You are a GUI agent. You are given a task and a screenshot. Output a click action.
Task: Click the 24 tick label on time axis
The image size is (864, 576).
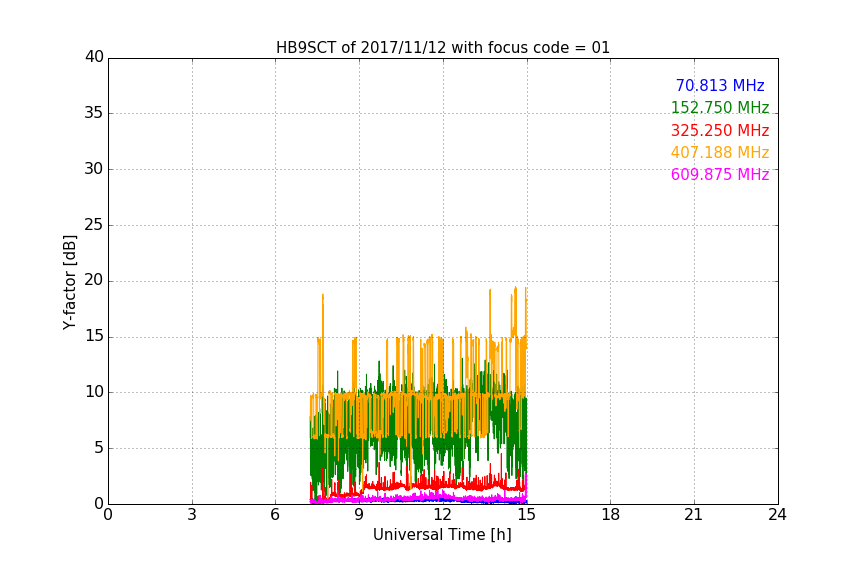tap(777, 515)
